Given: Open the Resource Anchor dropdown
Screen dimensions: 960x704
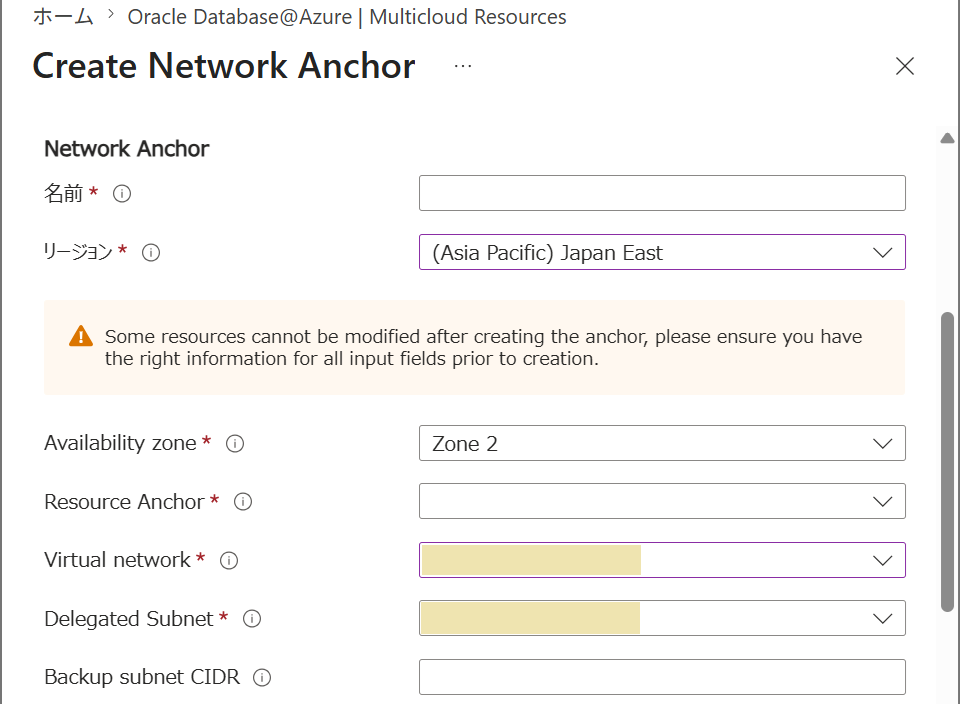Looking at the screenshot, I should [662, 501].
